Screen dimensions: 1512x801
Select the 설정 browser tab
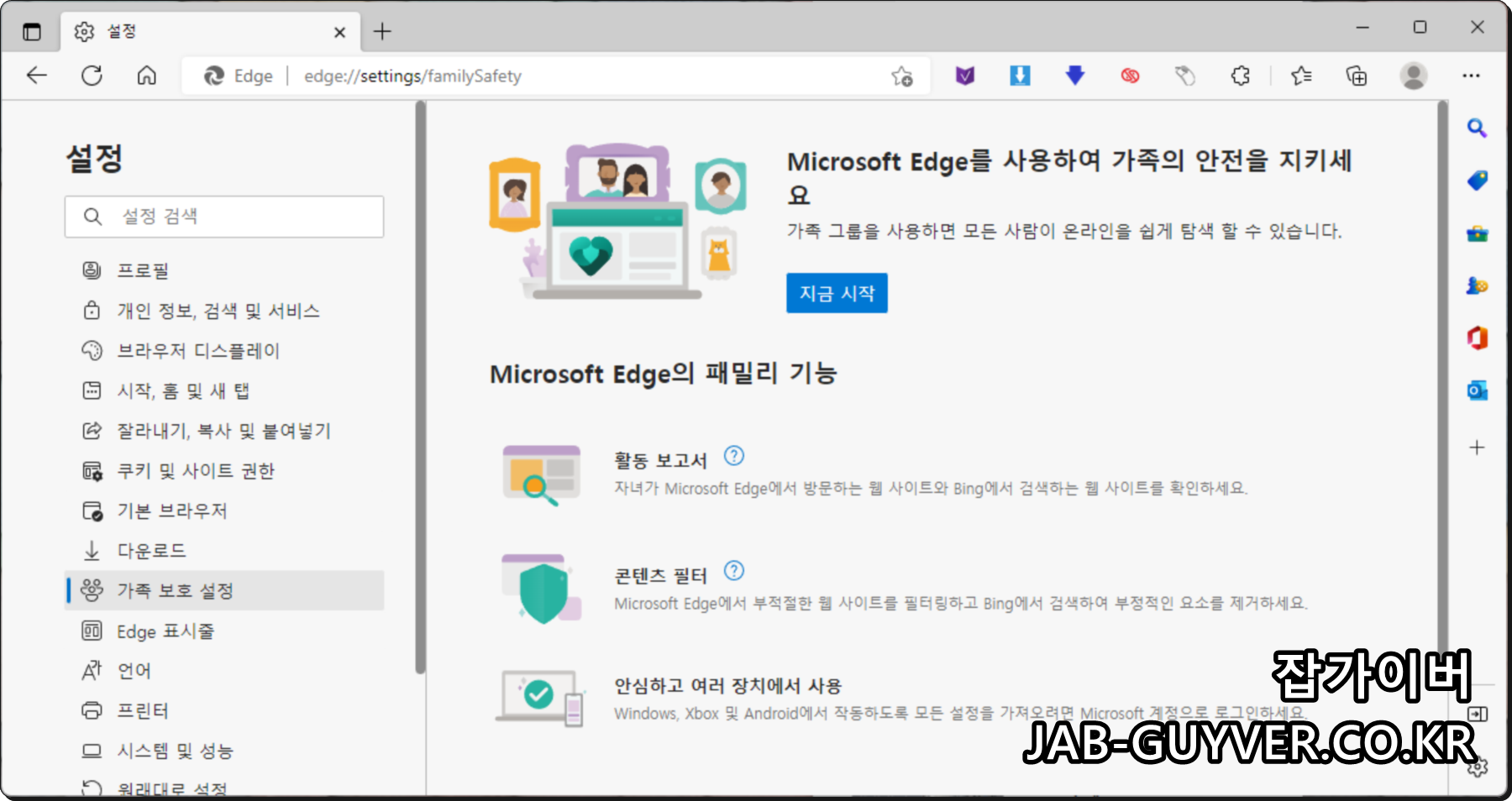point(210,32)
